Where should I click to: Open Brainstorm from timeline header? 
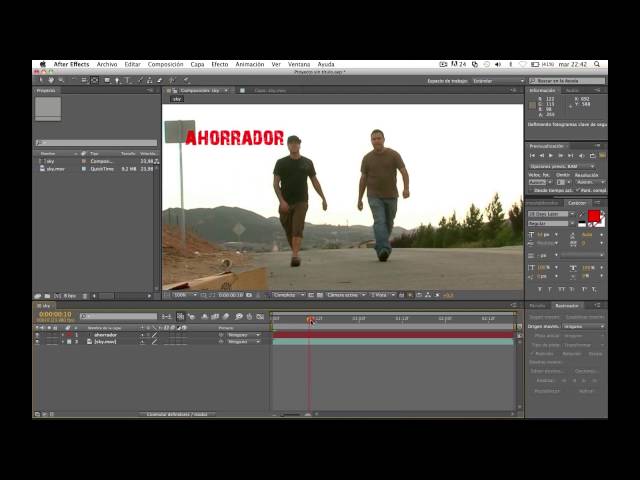click(238, 316)
